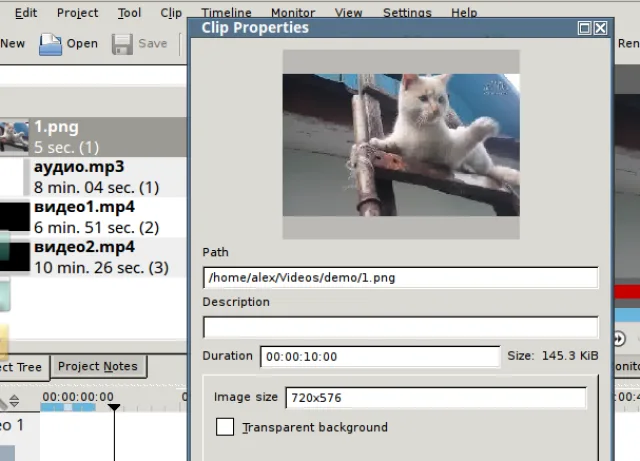Select the видео1.mp4 clip
This screenshot has height=461, width=640.
coord(93,217)
